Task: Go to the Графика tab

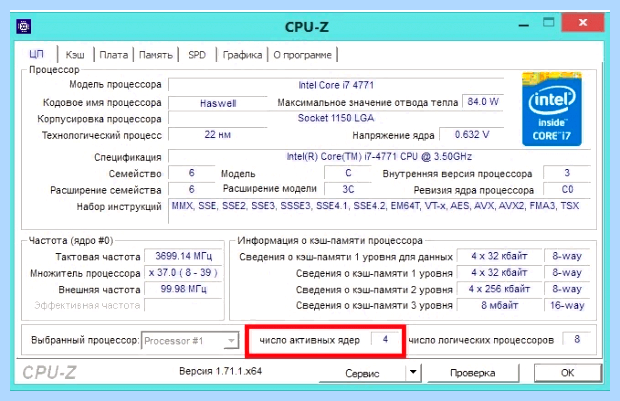Action: (242, 55)
